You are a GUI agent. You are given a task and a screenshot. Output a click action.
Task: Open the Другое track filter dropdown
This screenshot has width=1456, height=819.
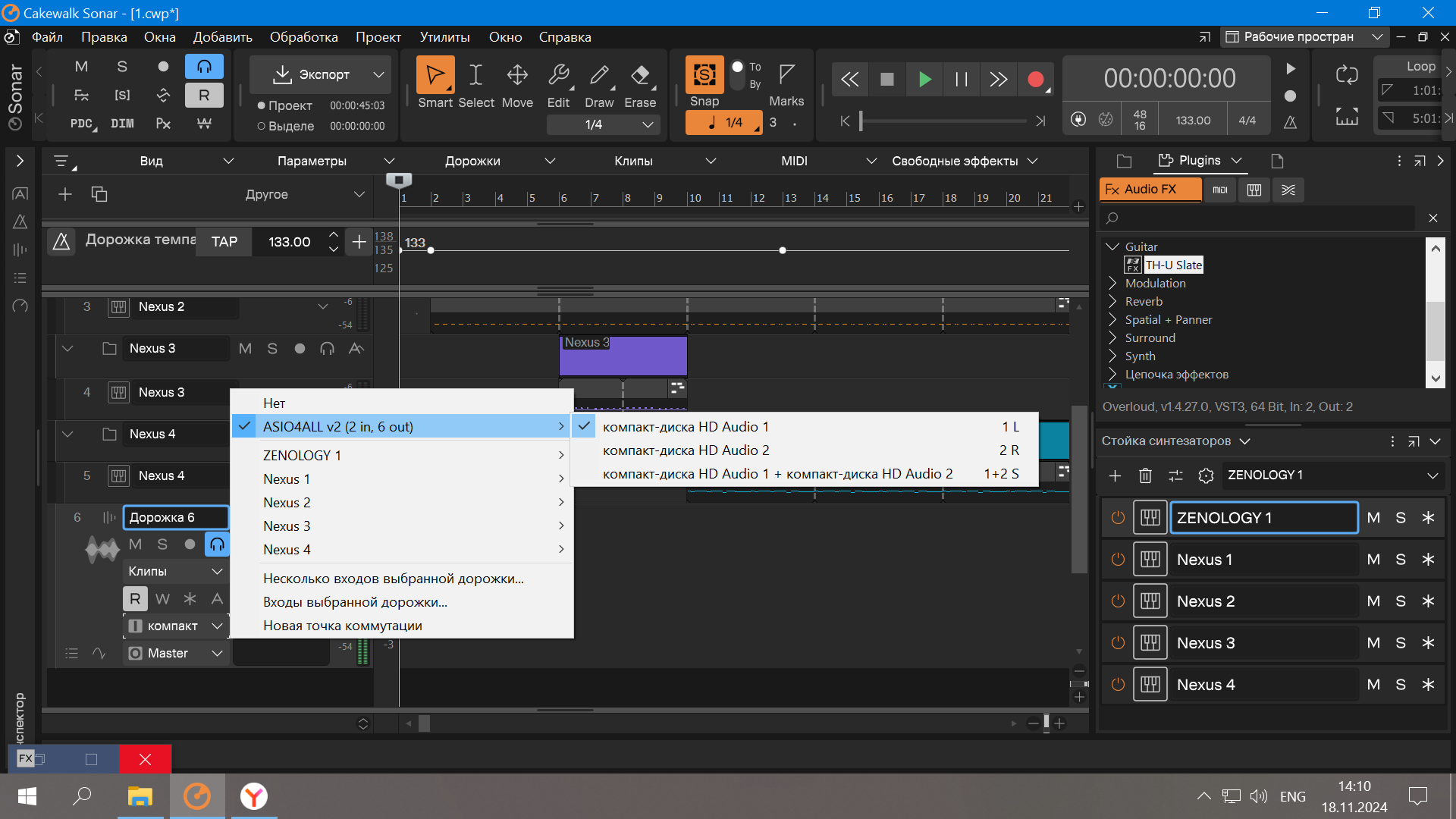point(303,194)
